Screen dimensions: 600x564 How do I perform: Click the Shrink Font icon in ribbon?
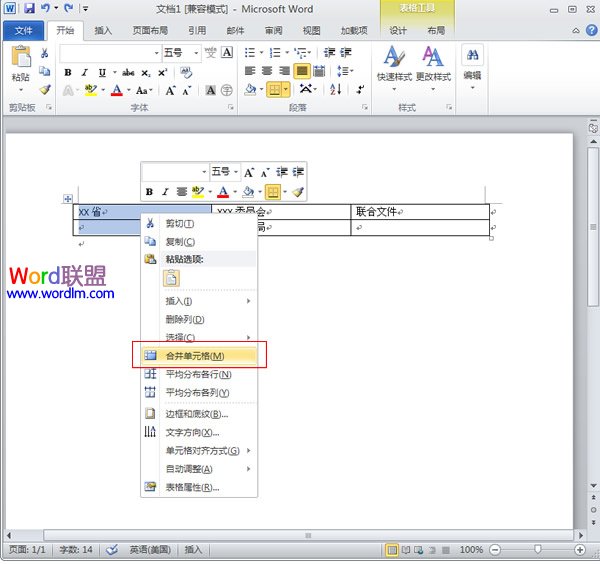pyautogui.click(x=186, y=91)
